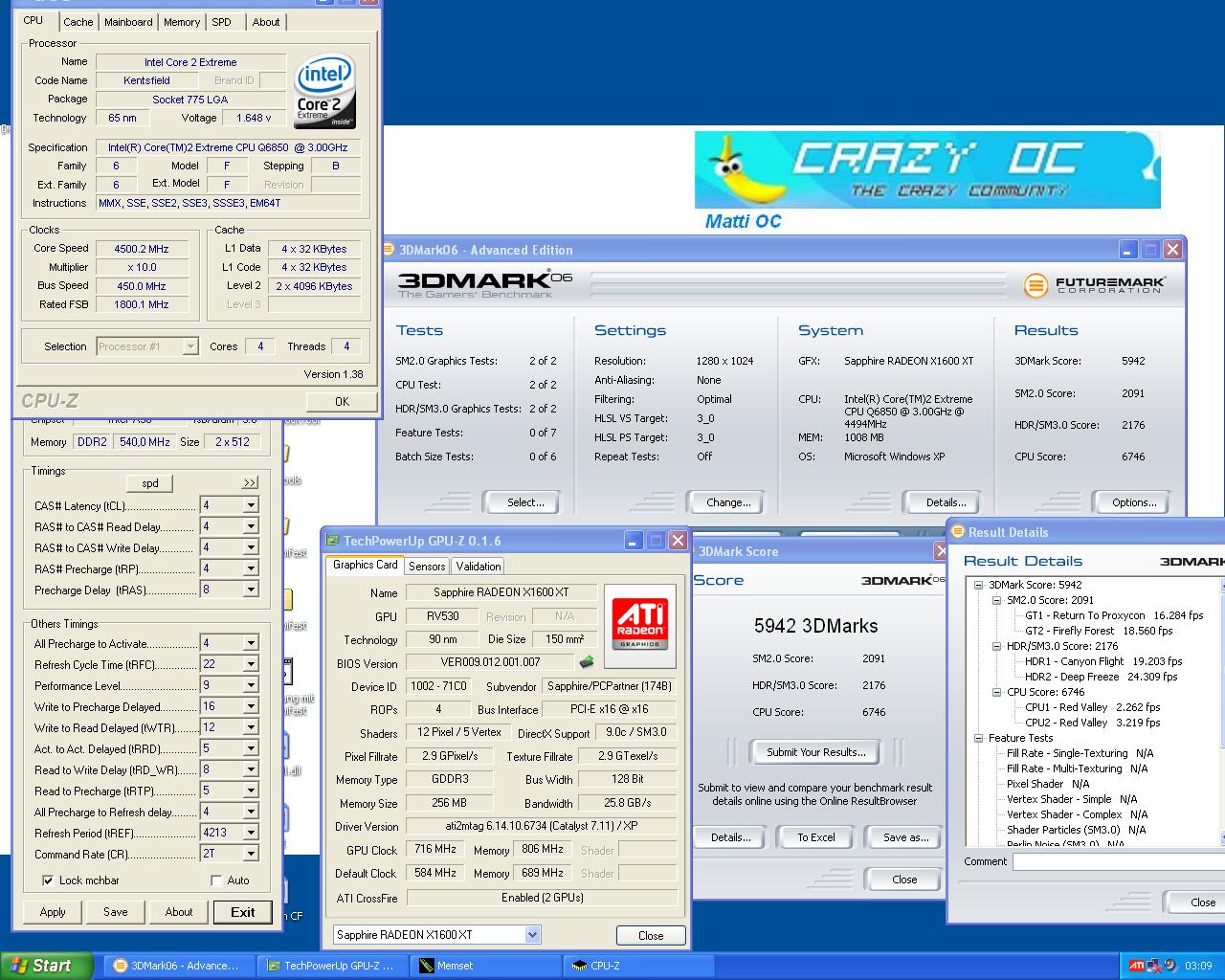
Task: Click the Save button in Memset
Action: click(x=116, y=912)
